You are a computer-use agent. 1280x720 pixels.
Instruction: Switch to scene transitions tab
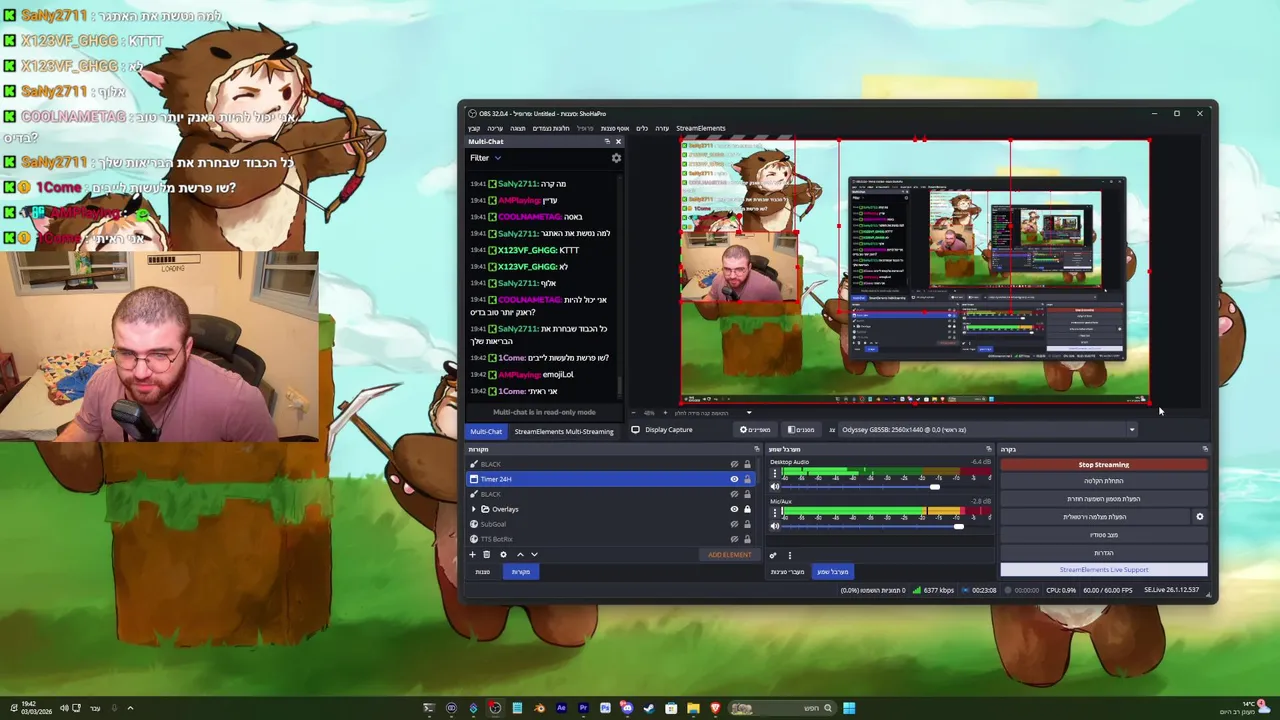point(787,572)
